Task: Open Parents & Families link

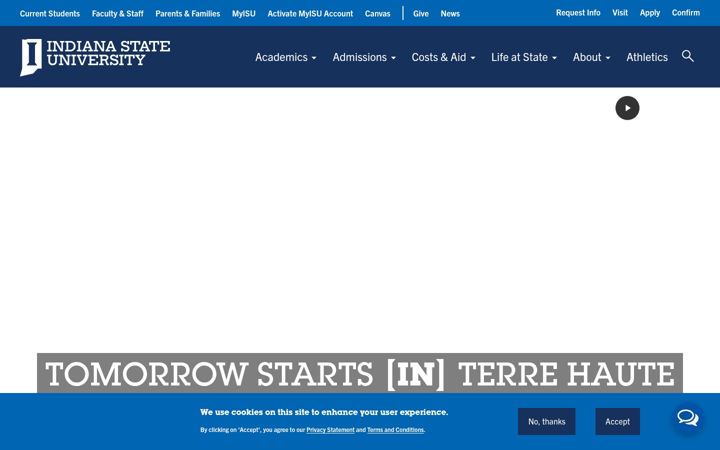Action: point(188,14)
